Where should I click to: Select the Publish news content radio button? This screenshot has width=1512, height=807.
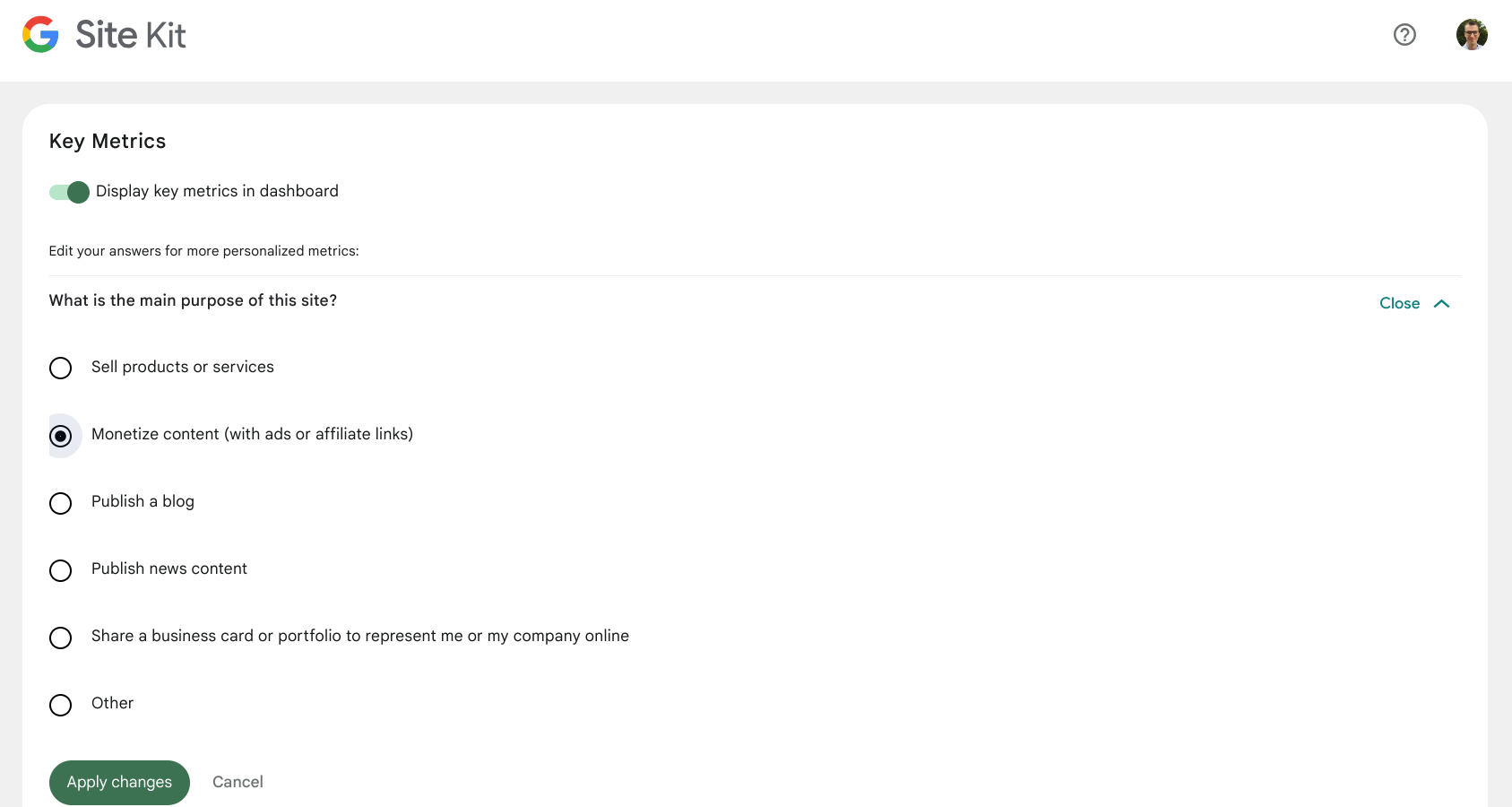point(61,570)
